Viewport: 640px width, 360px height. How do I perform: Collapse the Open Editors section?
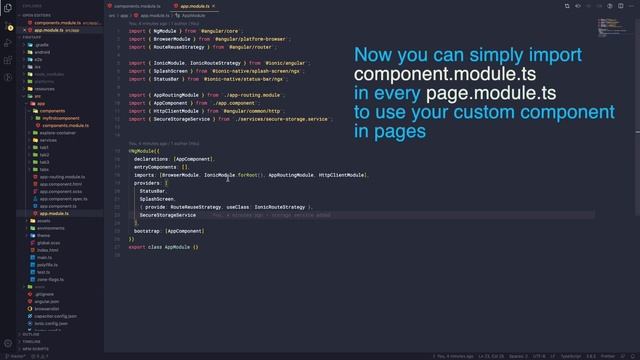pos(36,16)
